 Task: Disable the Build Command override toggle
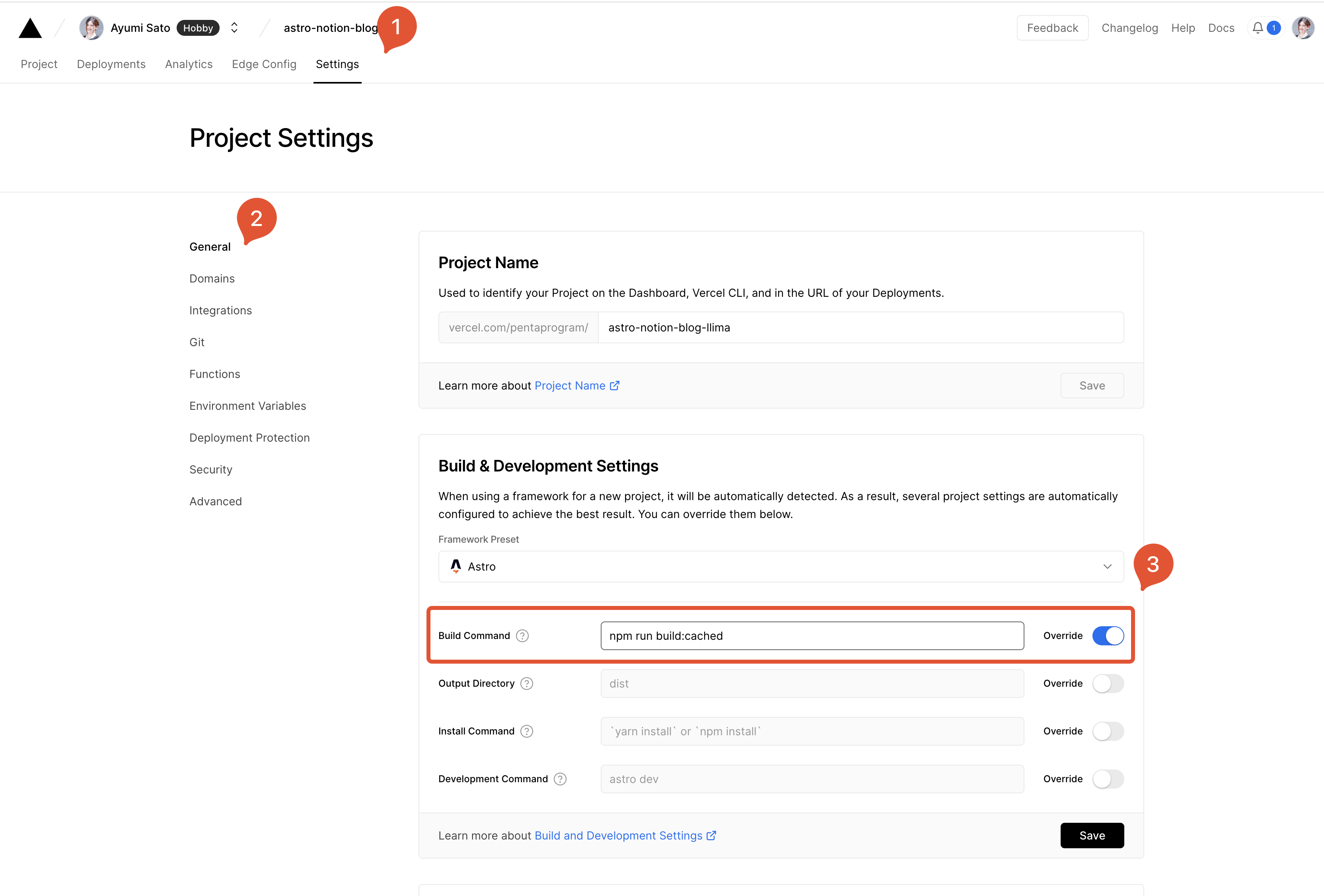[1108, 636]
